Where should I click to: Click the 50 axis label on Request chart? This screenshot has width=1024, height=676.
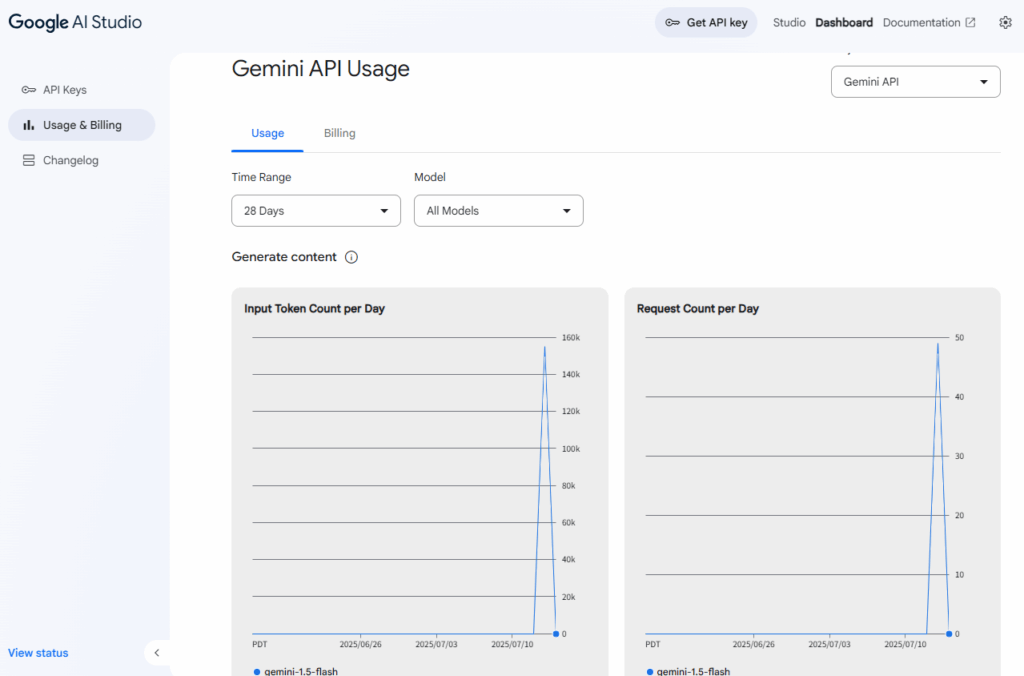(x=959, y=338)
